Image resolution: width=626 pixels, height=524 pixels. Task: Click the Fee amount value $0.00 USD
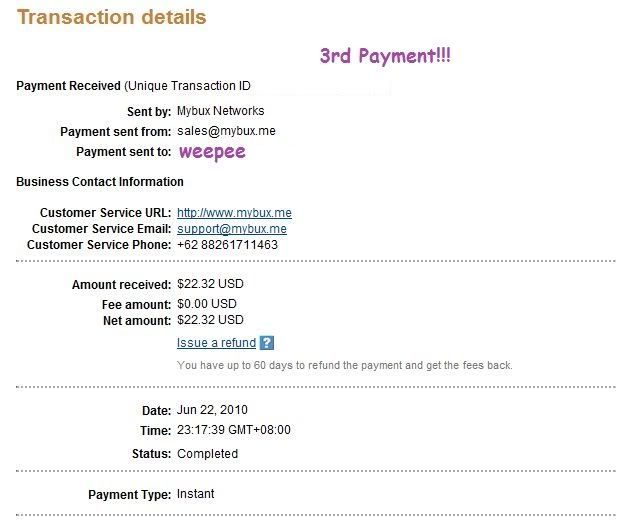click(x=207, y=304)
